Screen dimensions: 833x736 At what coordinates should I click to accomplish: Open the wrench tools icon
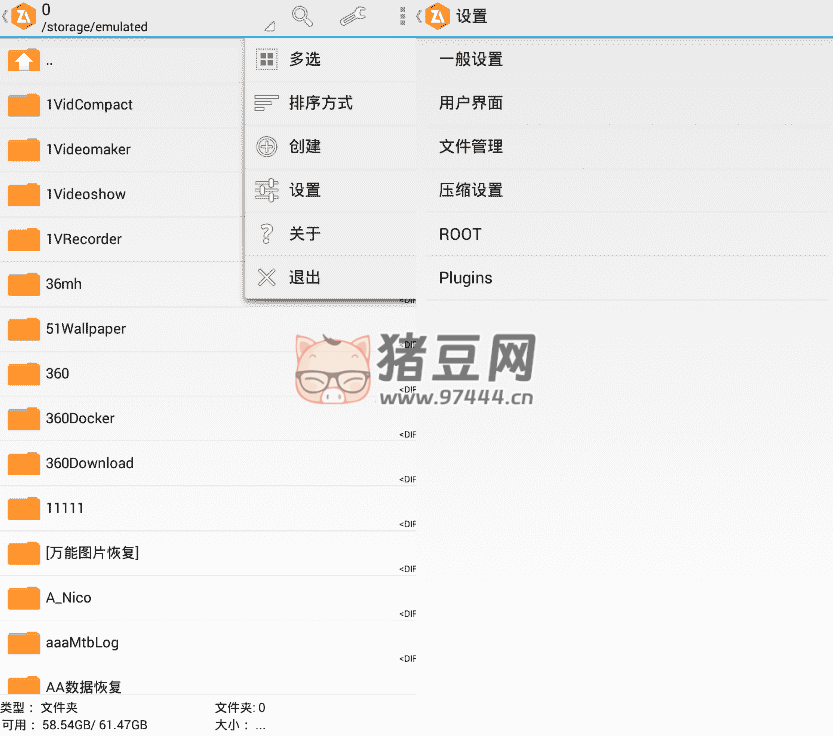[353, 16]
